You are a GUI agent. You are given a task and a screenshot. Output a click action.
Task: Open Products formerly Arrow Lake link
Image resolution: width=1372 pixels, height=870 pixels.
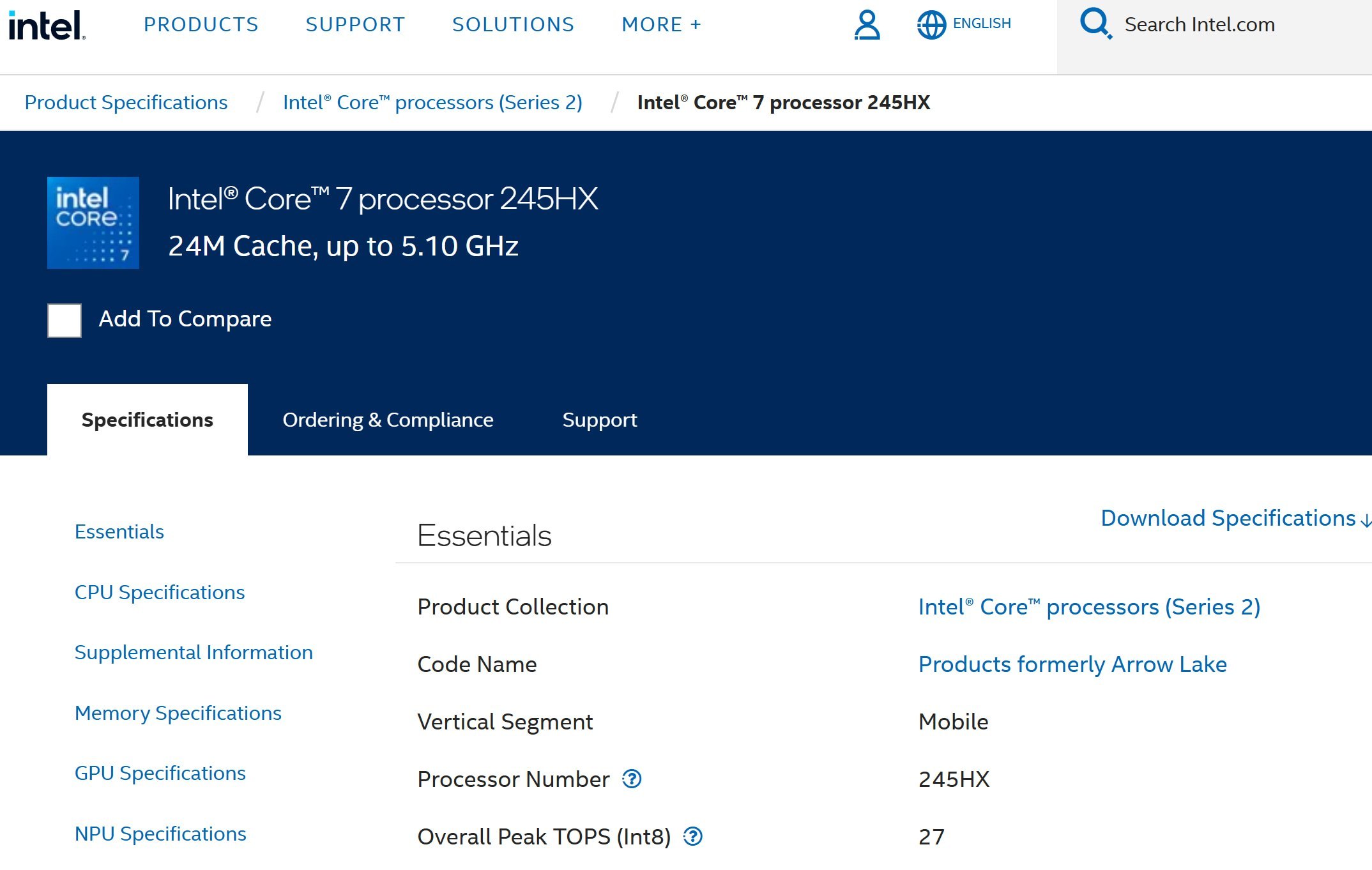pos(1072,664)
